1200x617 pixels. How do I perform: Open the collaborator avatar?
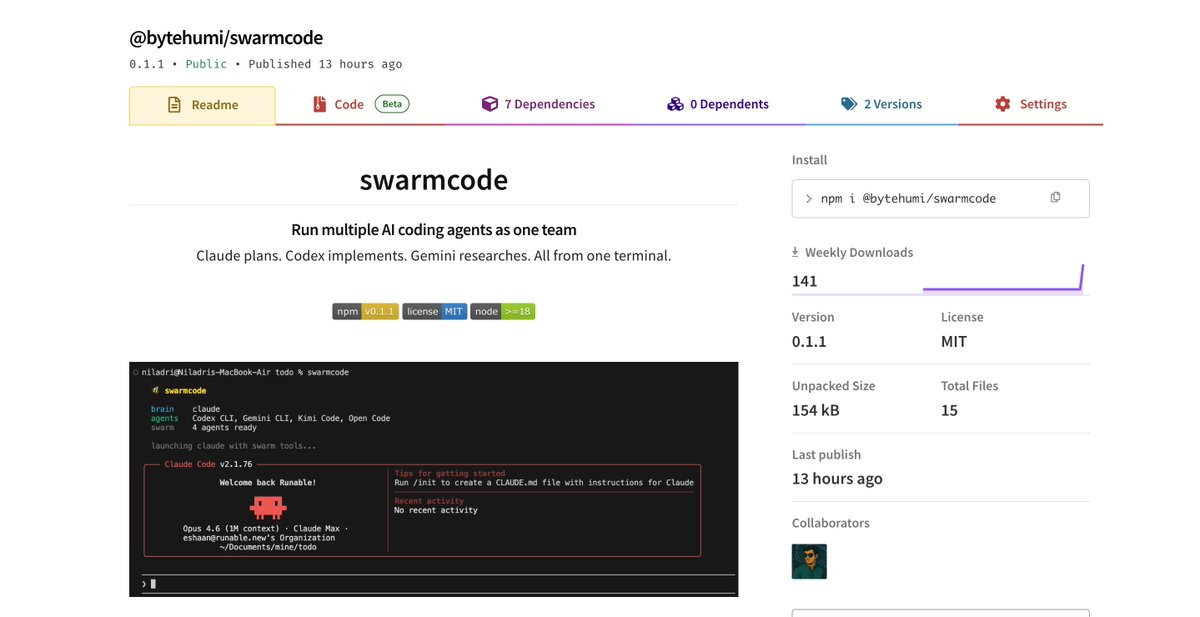pos(809,561)
